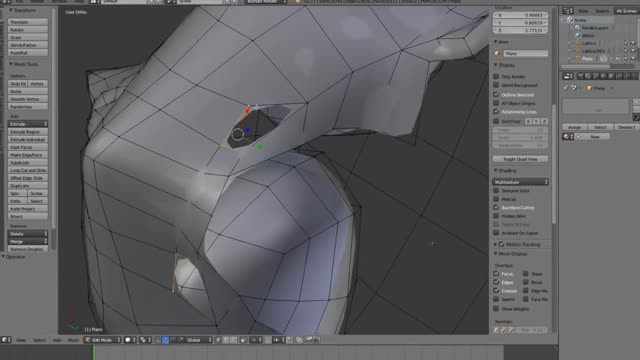The width and height of the screenshot is (640, 360).
Task: Open the Select menu in 3D viewport header
Action: click(39, 340)
